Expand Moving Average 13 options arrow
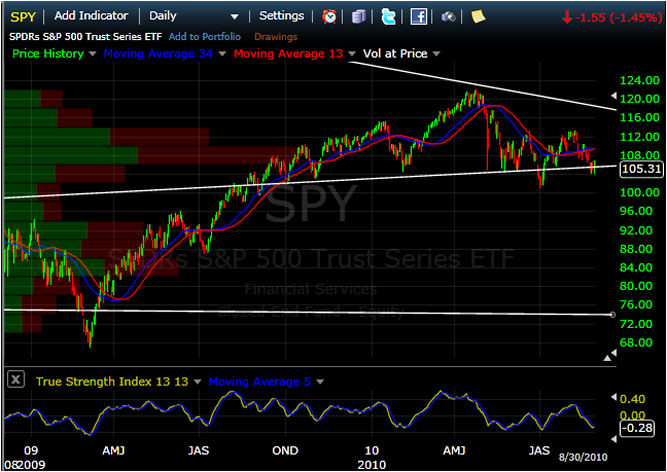667x472 pixels. pos(352,54)
